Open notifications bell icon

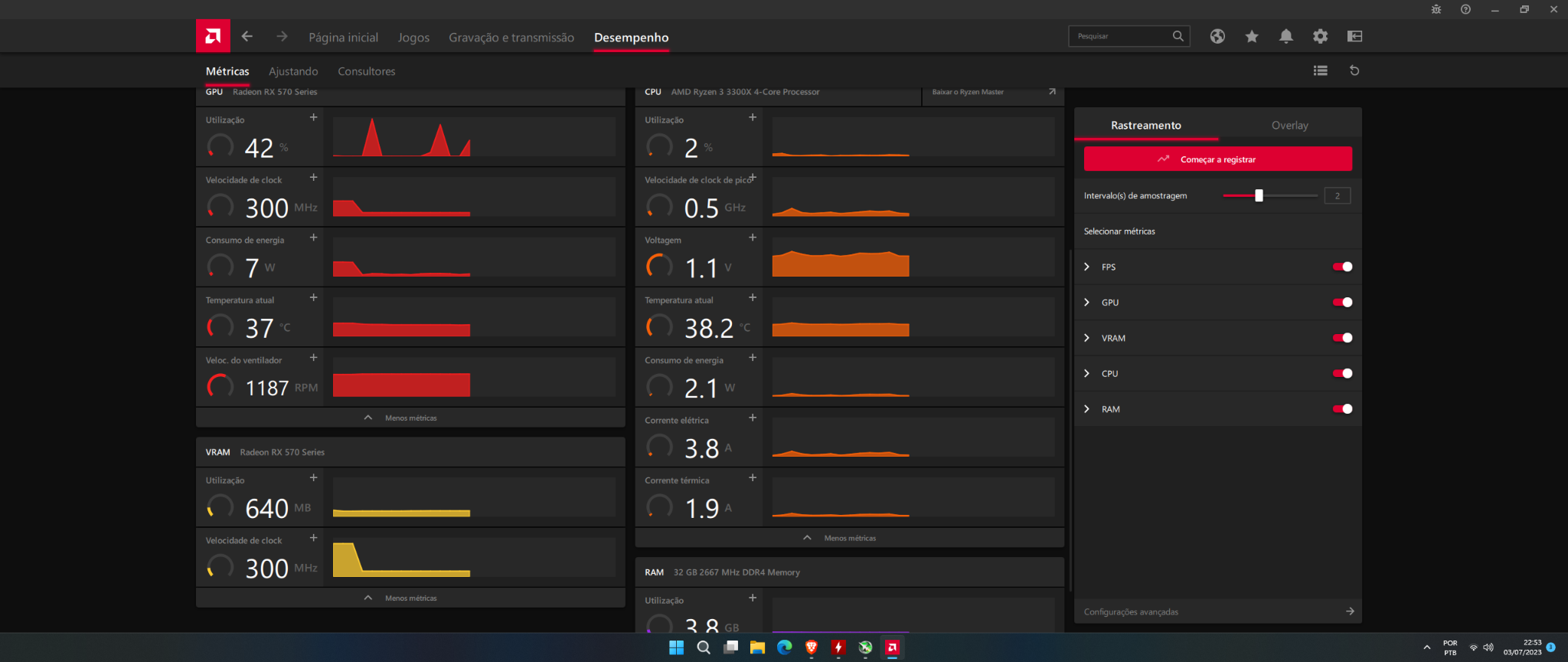point(1286,36)
